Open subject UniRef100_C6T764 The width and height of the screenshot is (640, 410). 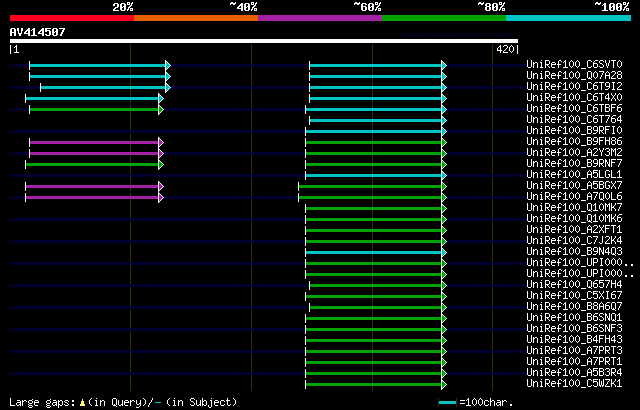[x=574, y=120]
